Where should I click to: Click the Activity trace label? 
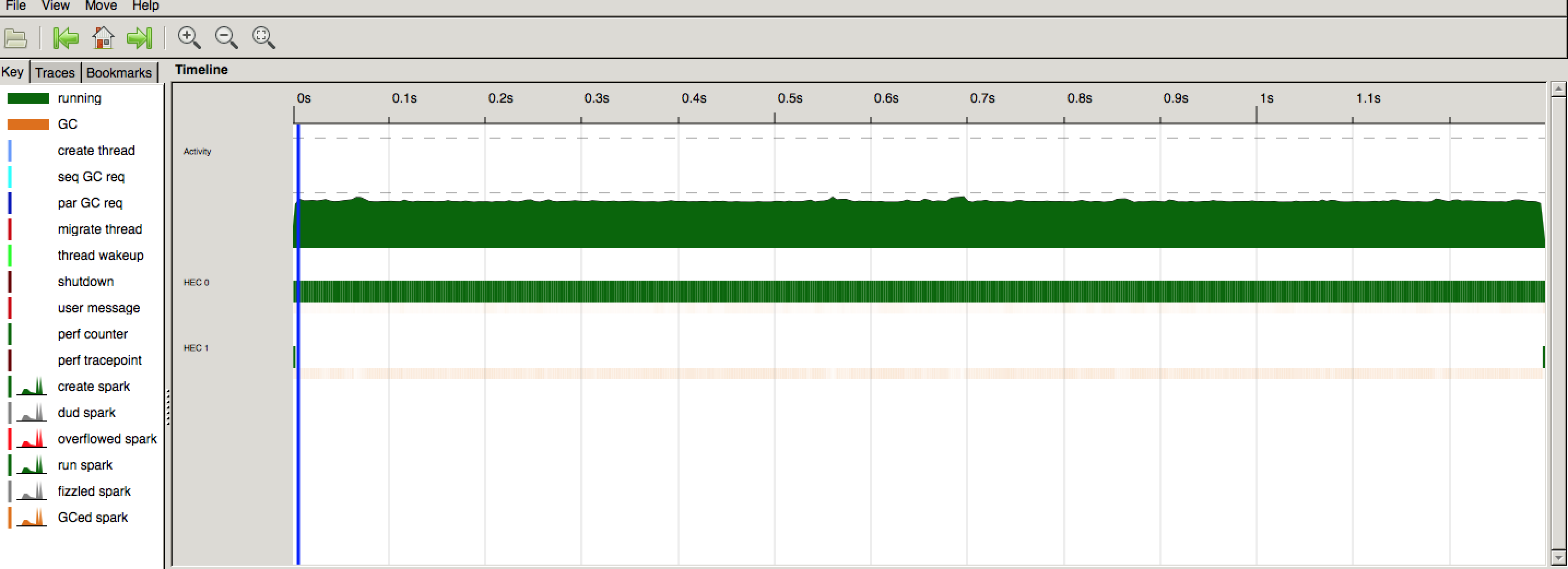[197, 151]
